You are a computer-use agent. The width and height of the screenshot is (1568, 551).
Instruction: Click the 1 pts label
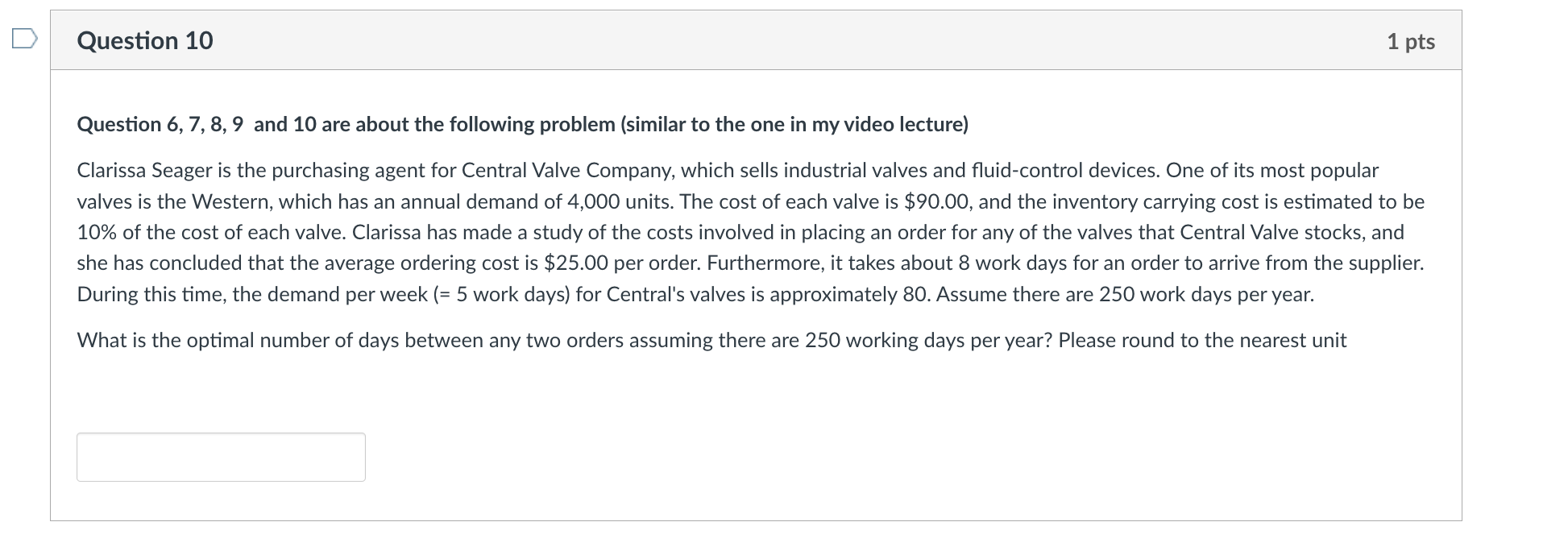tap(1411, 41)
